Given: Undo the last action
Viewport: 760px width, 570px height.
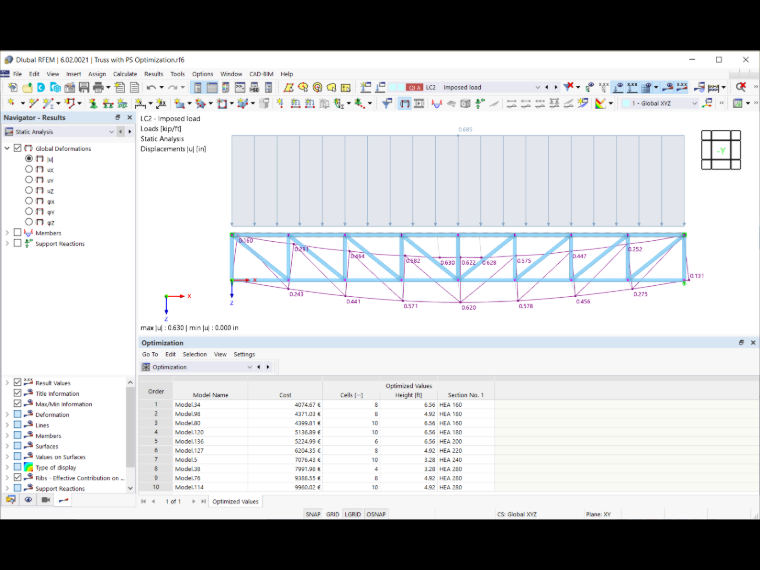Looking at the screenshot, I should tap(151, 87).
